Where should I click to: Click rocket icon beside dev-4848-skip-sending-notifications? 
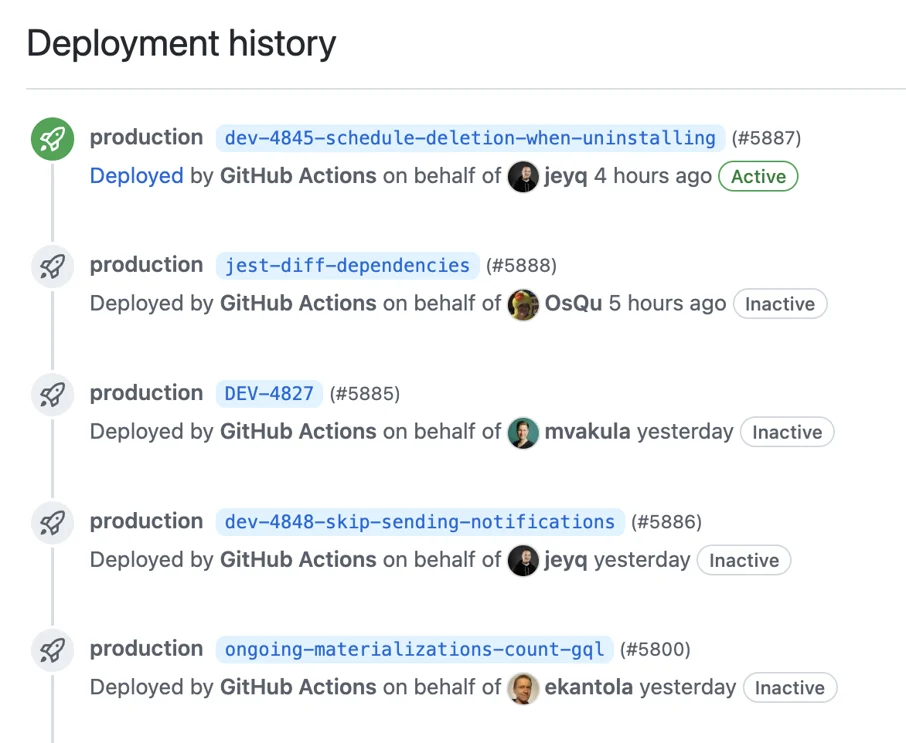tap(52, 522)
